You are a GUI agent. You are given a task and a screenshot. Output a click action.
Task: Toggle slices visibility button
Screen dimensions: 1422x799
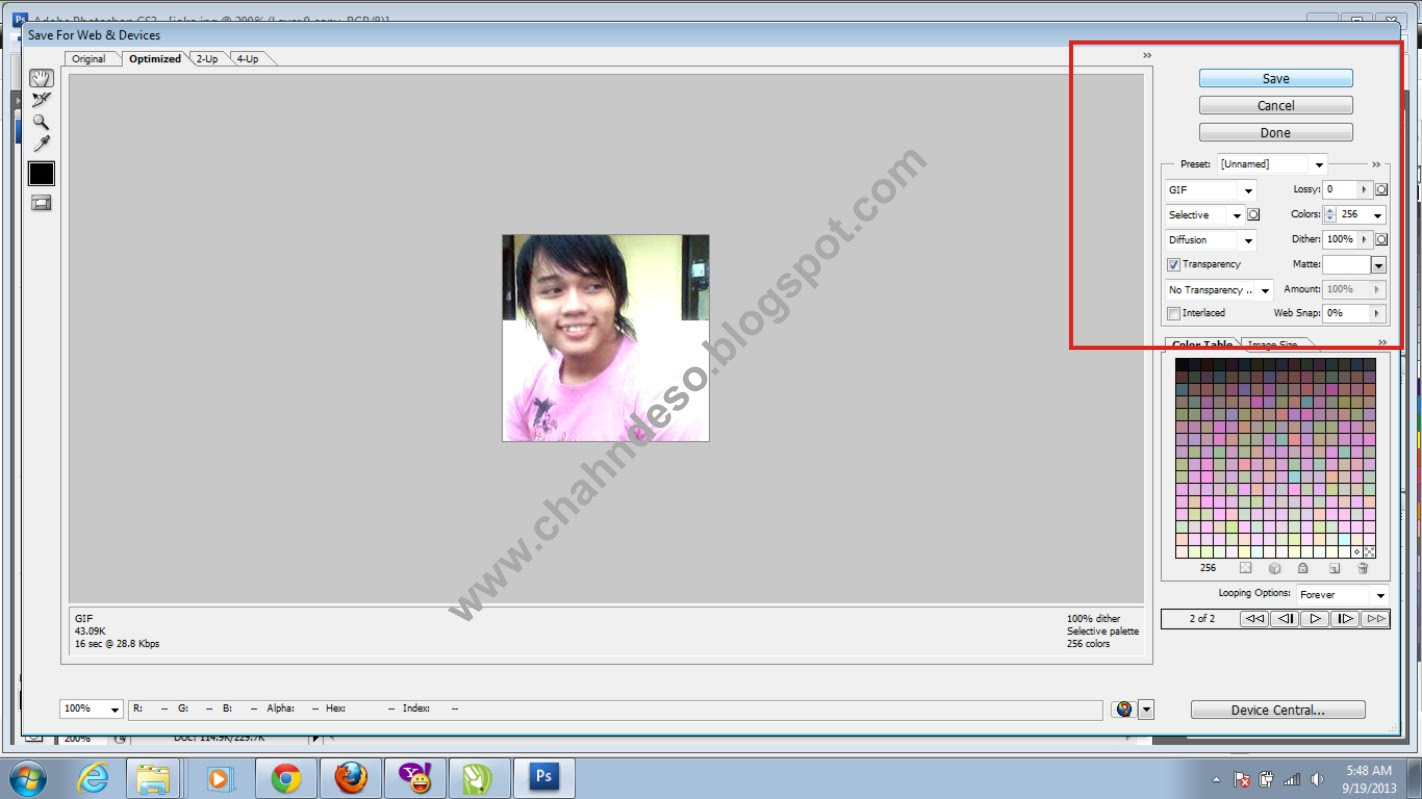pos(41,203)
